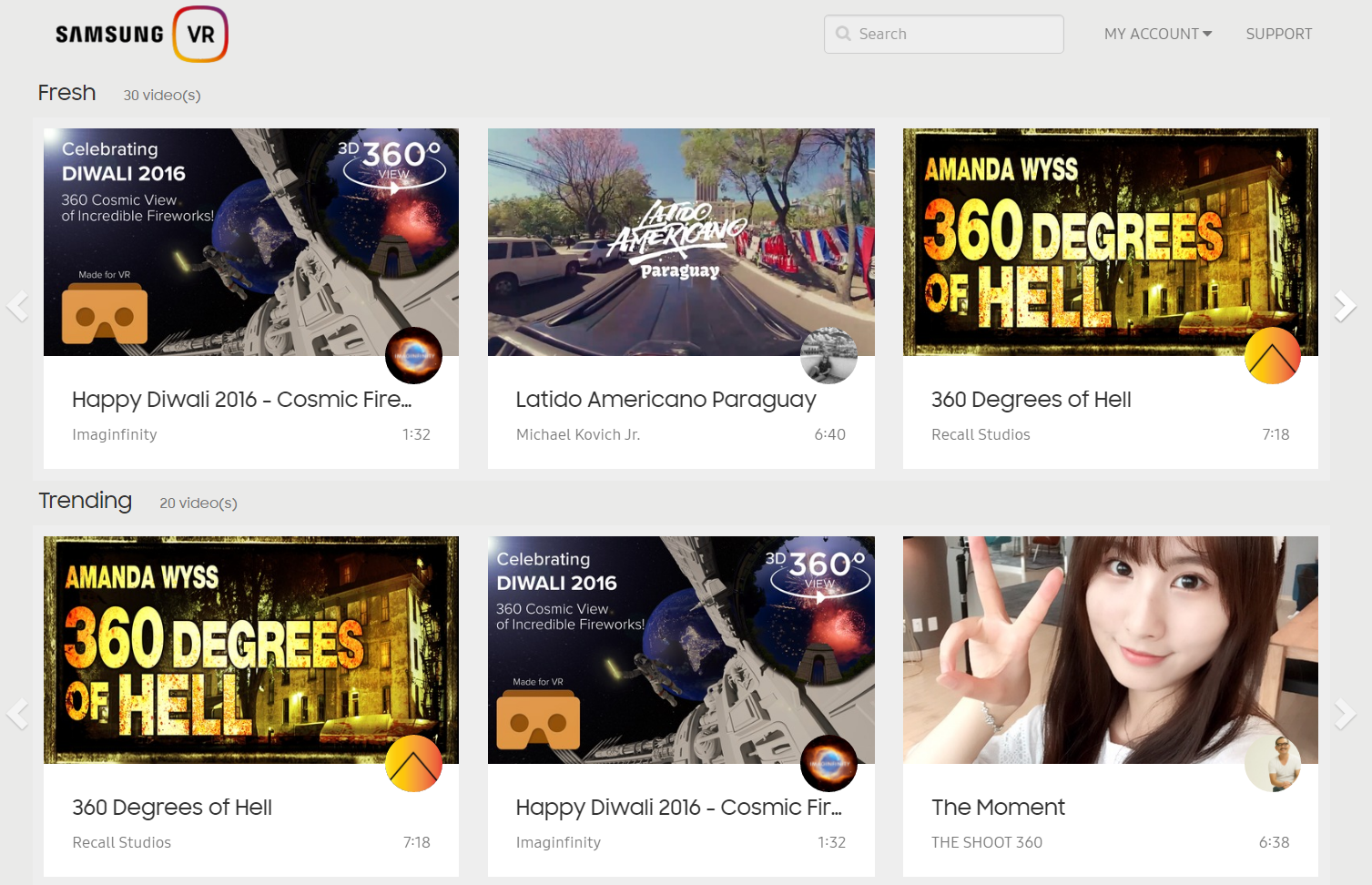This screenshot has height=885, width=1372.
Task: Focus the Search input field
Action: tap(943, 34)
